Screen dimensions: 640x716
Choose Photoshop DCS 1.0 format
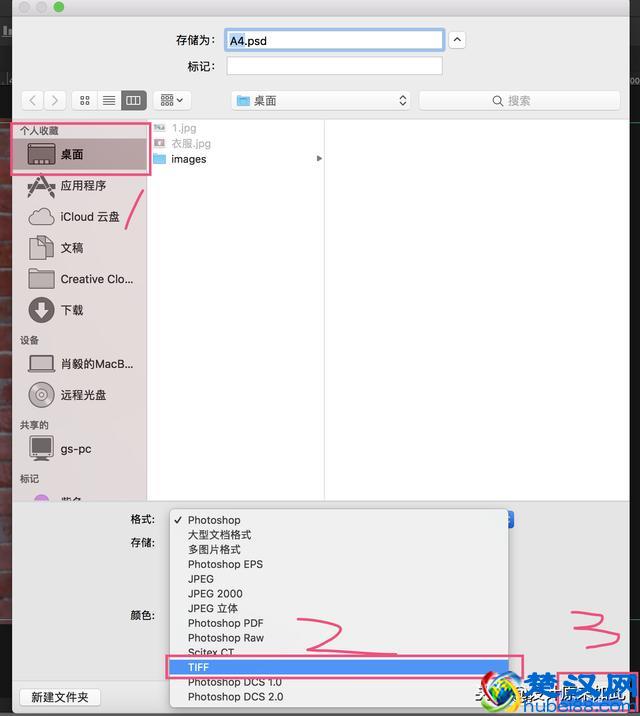[x=339, y=682]
